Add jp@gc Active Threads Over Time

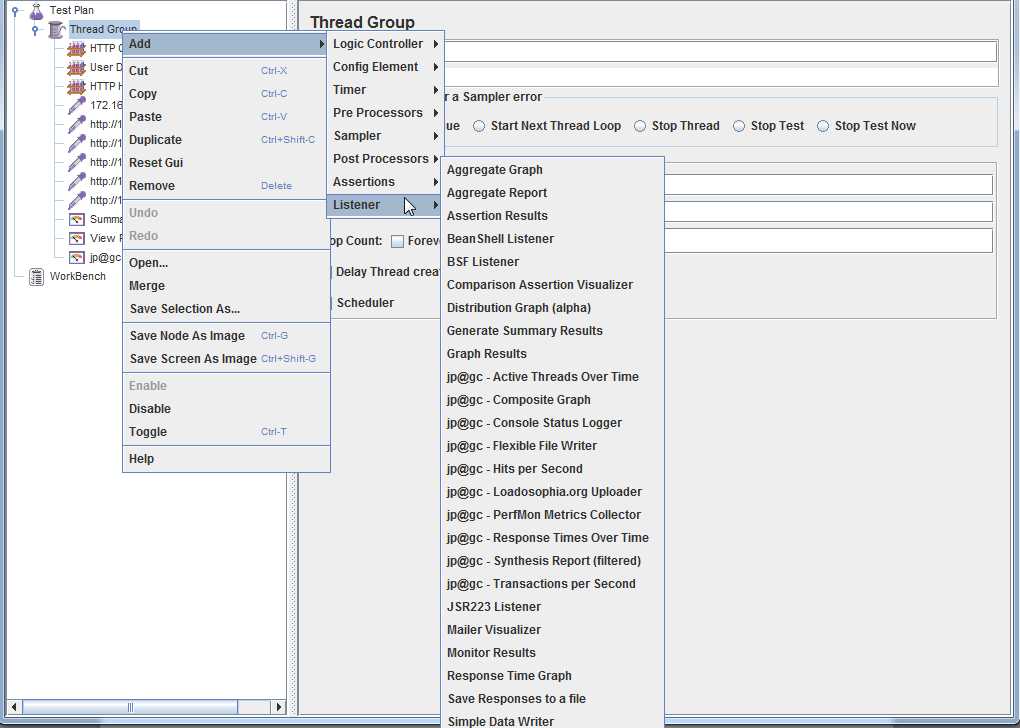[552, 377]
